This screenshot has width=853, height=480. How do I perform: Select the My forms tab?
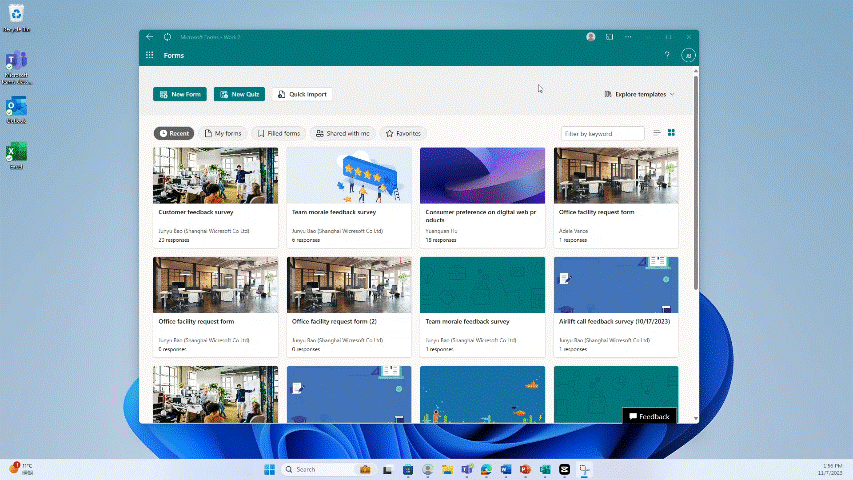223,133
